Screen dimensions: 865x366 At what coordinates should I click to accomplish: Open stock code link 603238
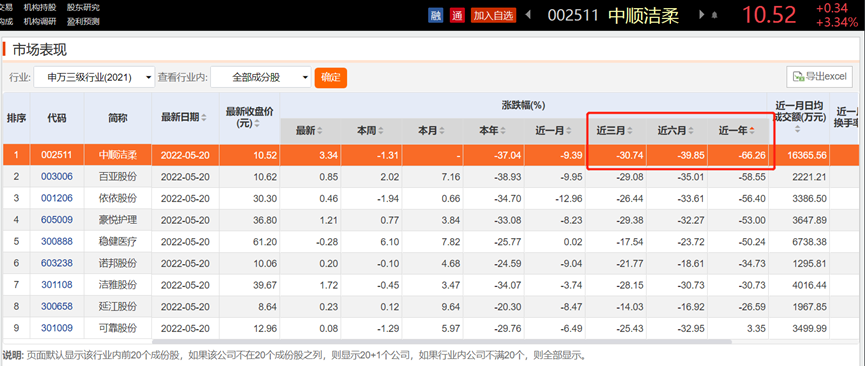click(57, 263)
